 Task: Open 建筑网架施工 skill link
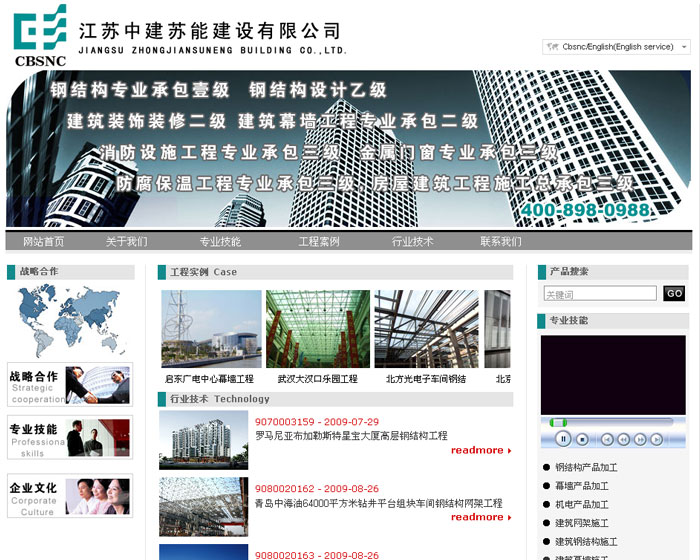(x=581, y=523)
